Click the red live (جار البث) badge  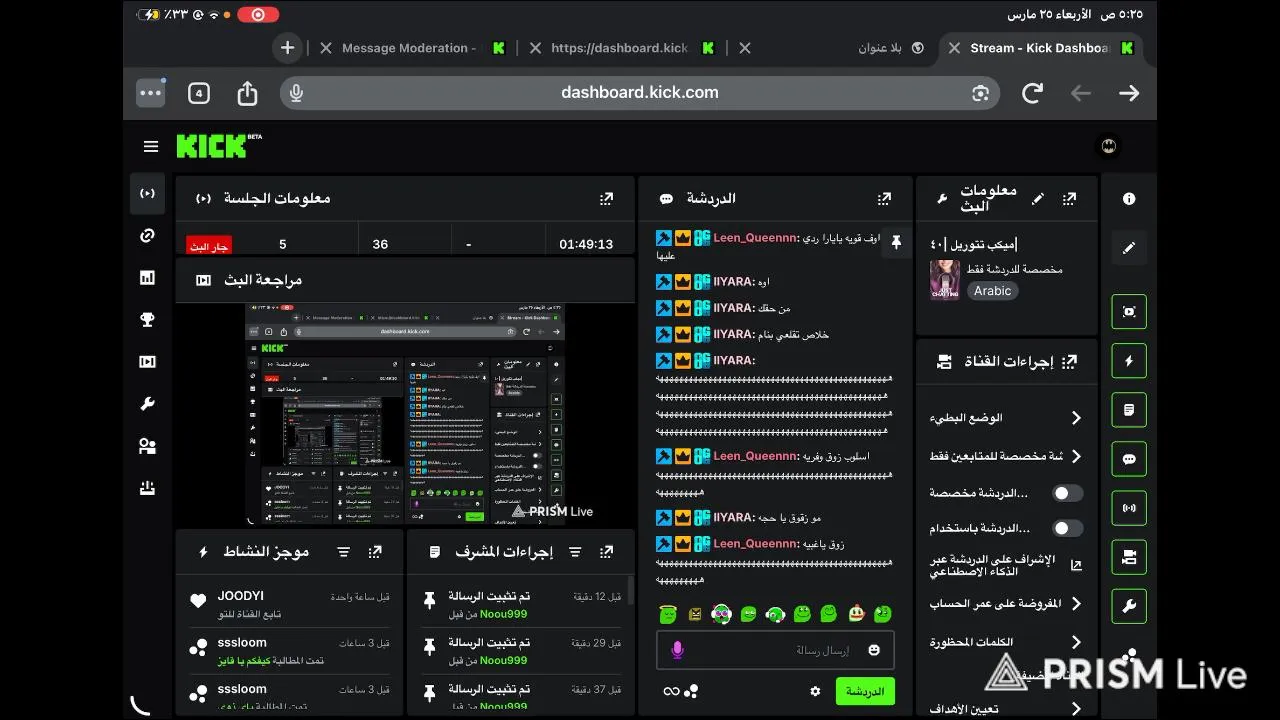209,246
